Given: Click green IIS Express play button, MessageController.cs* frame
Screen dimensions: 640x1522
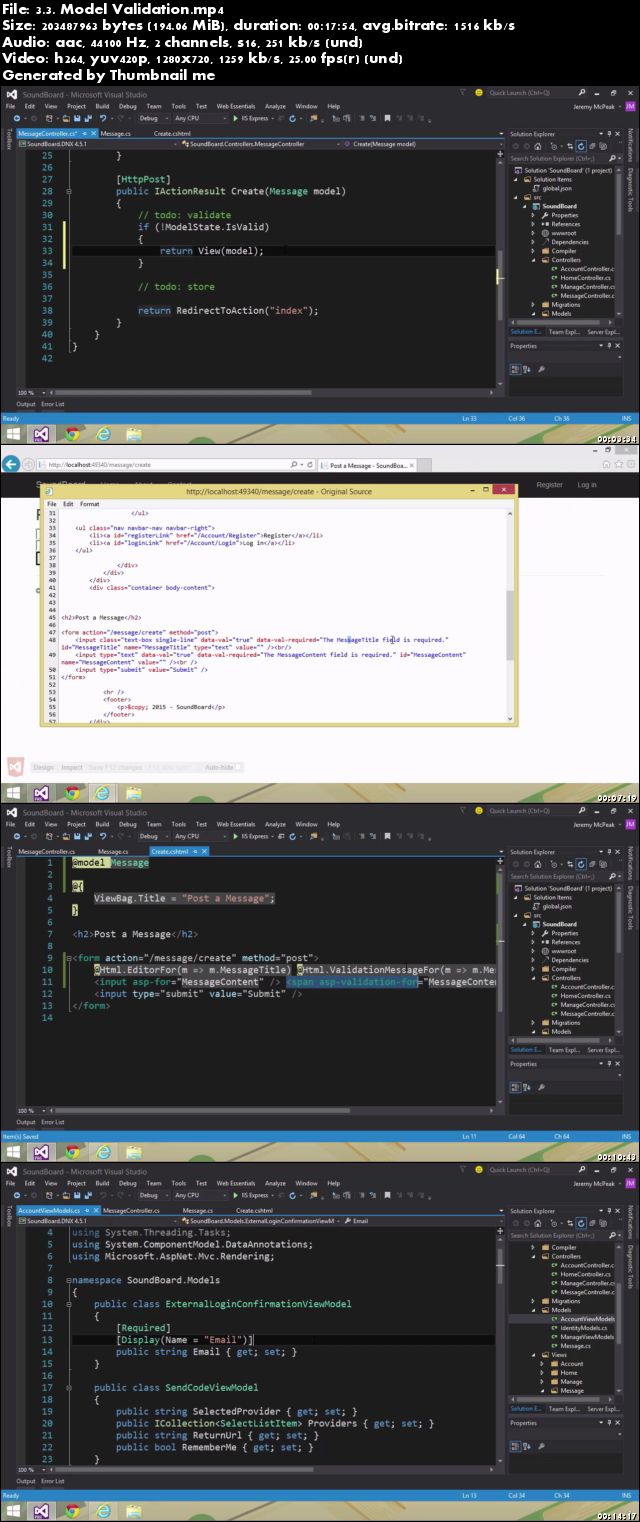Looking at the screenshot, I should point(237,118).
